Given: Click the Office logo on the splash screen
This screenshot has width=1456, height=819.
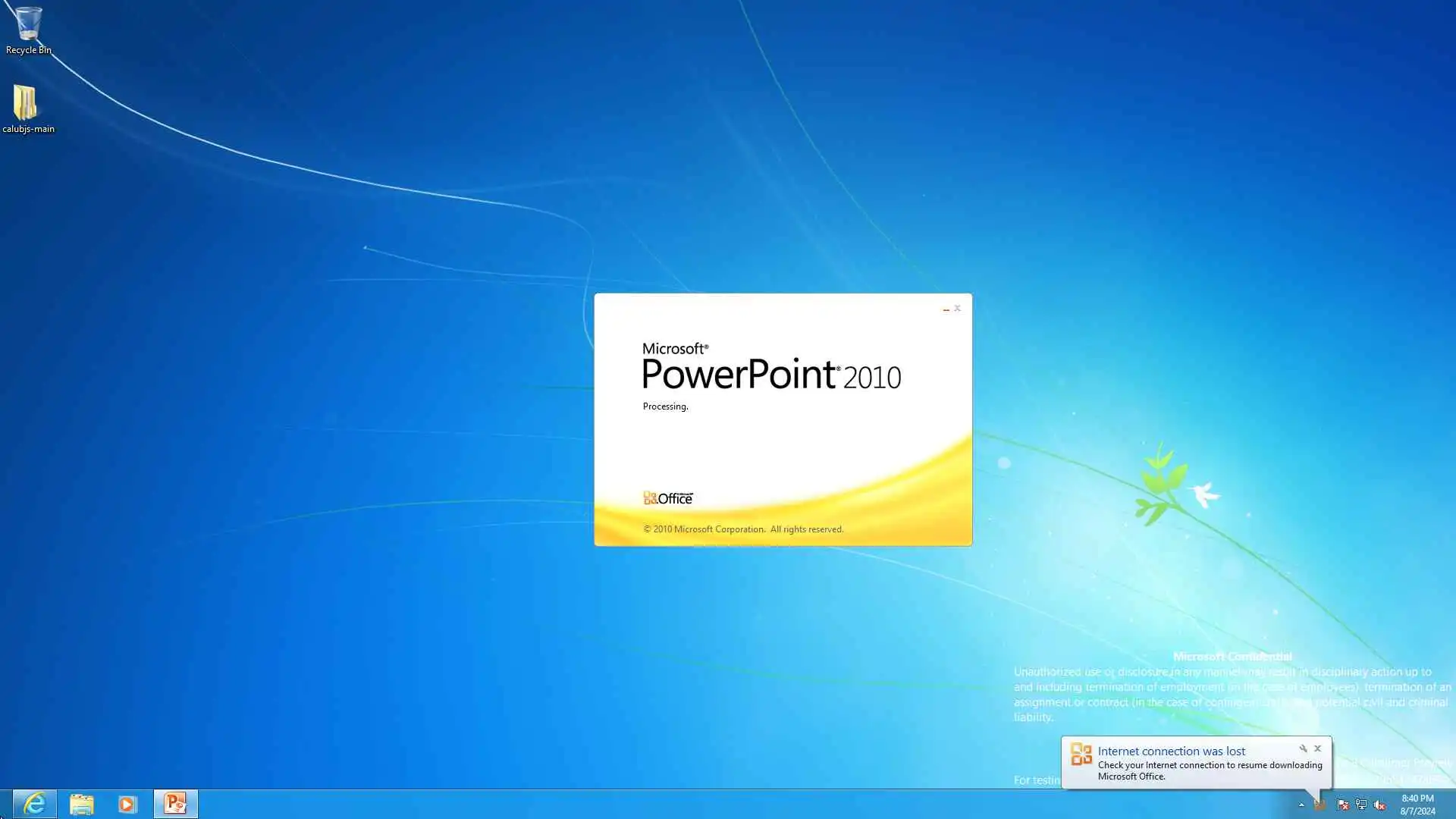Looking at the screenshot, I should click(668, 497).
